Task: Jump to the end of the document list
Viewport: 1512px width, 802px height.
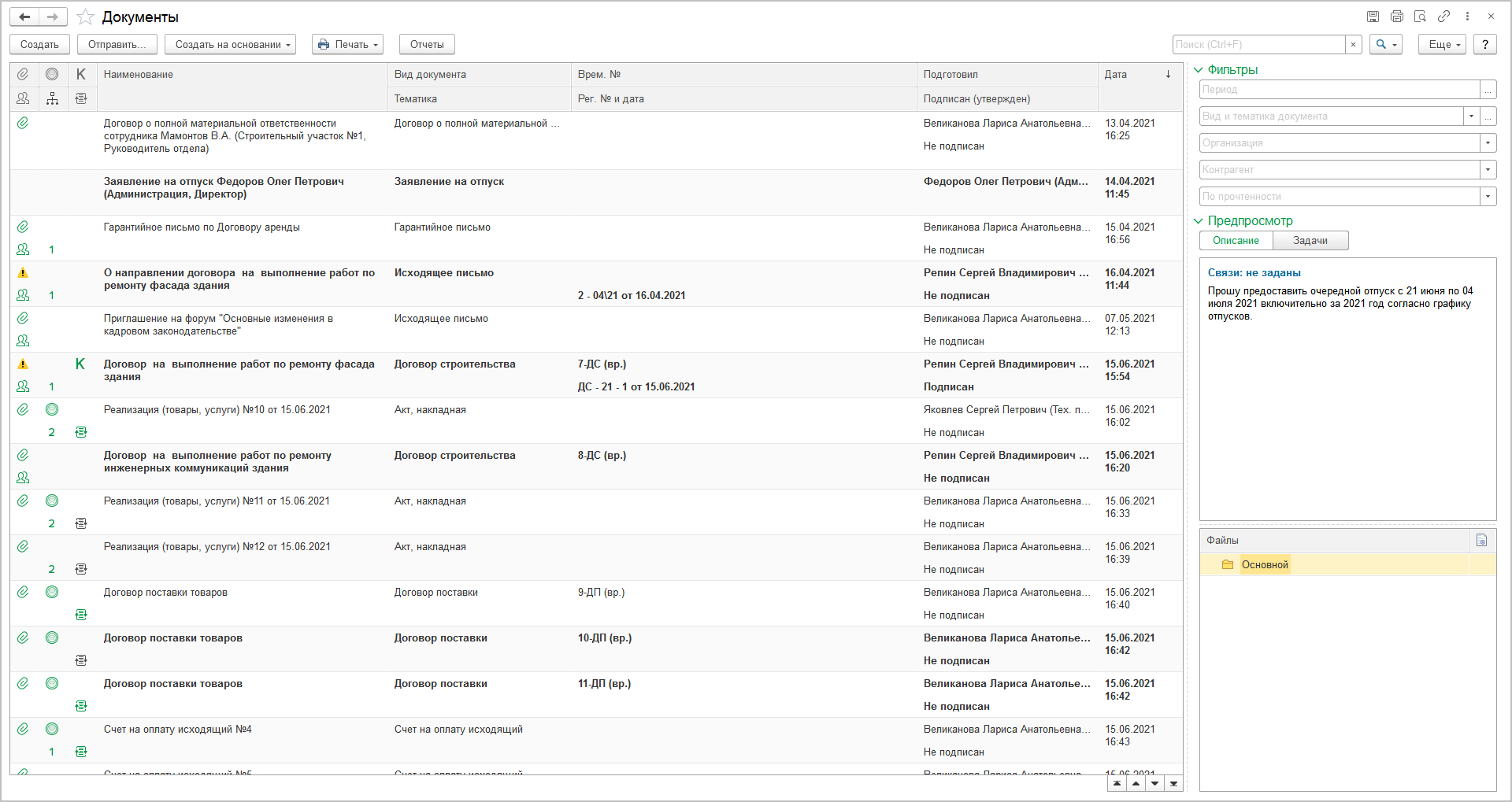Action: 1173,784
